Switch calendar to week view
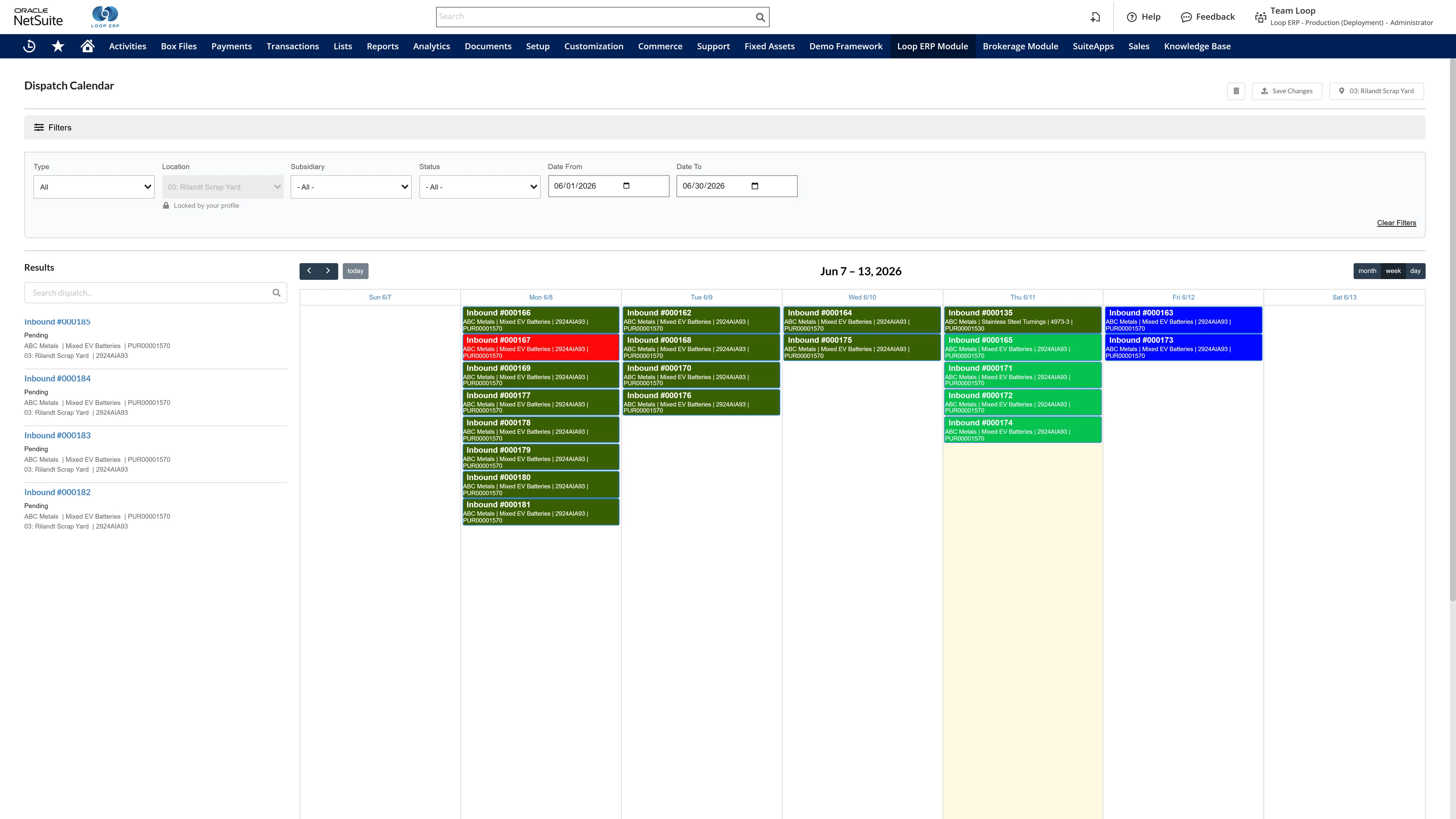Image resolution: width=1456 pixels, height=819 pixels. (1393, 271)
